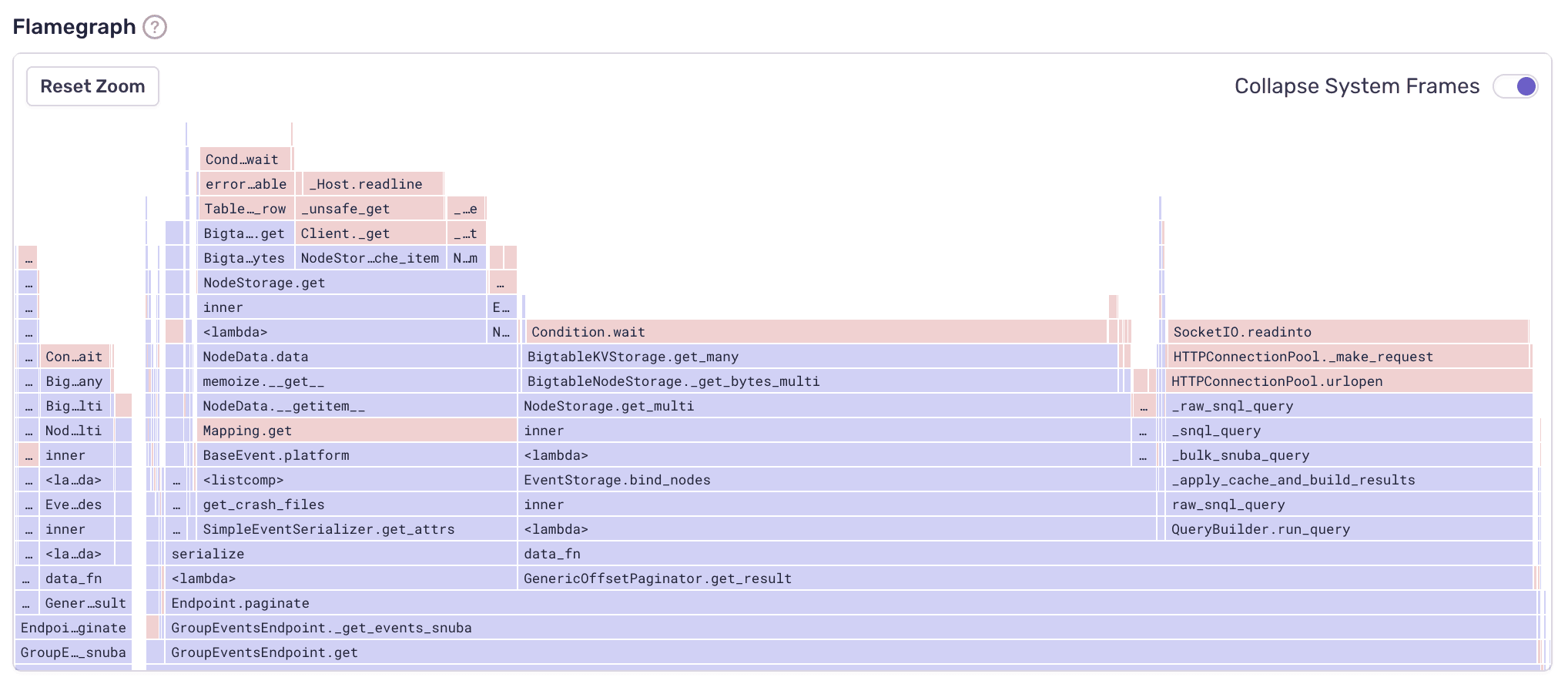Click the get_crash_files frame
This screenshot has width=1568, height=684.
(x=357, y=505)
